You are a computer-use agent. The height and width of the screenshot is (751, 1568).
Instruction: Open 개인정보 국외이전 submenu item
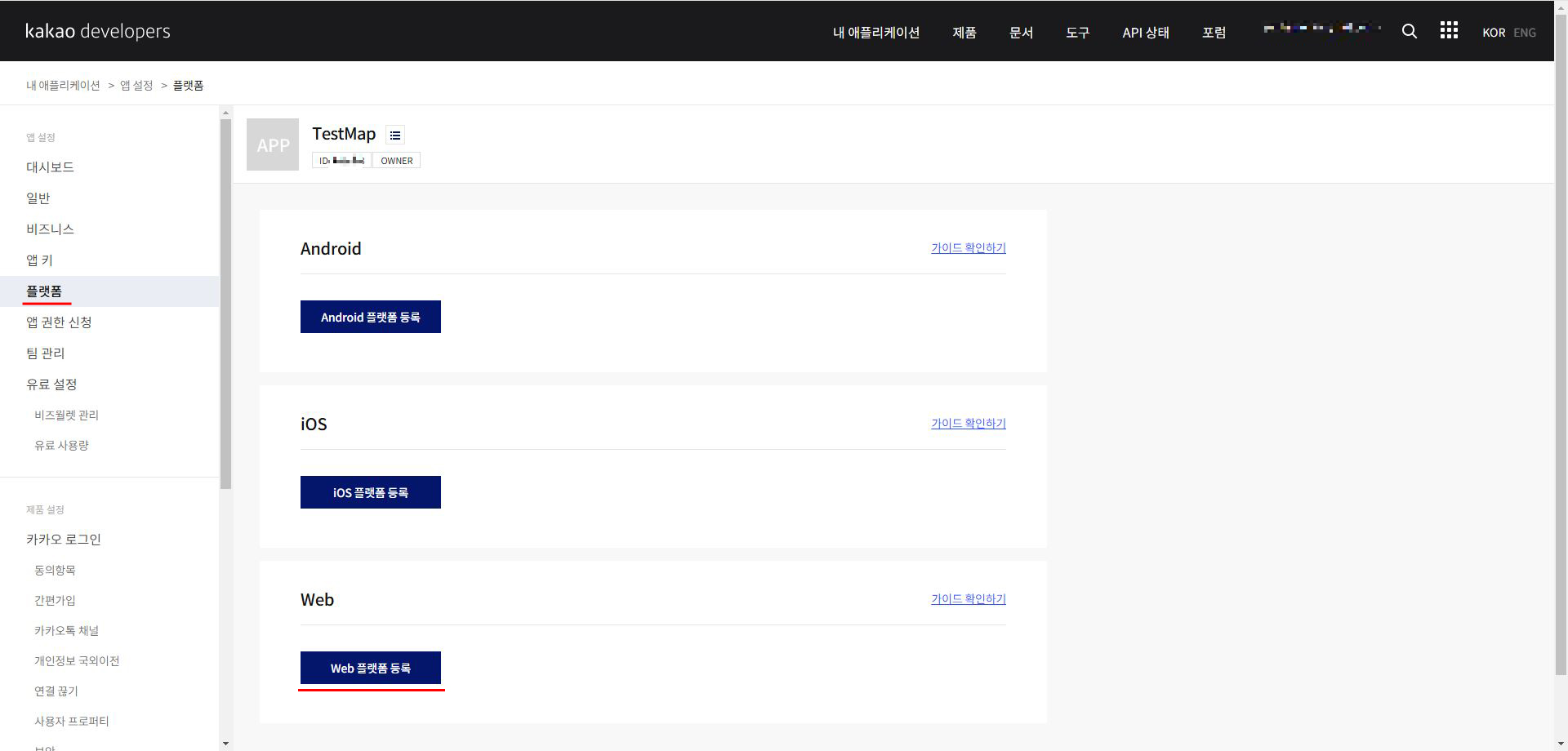click(77, 660)
